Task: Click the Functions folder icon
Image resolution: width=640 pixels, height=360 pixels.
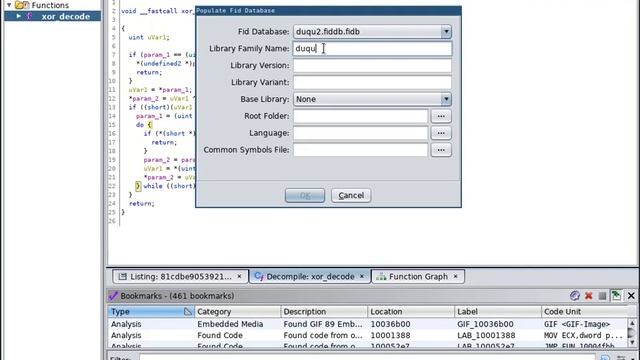Action: [22, 5]
